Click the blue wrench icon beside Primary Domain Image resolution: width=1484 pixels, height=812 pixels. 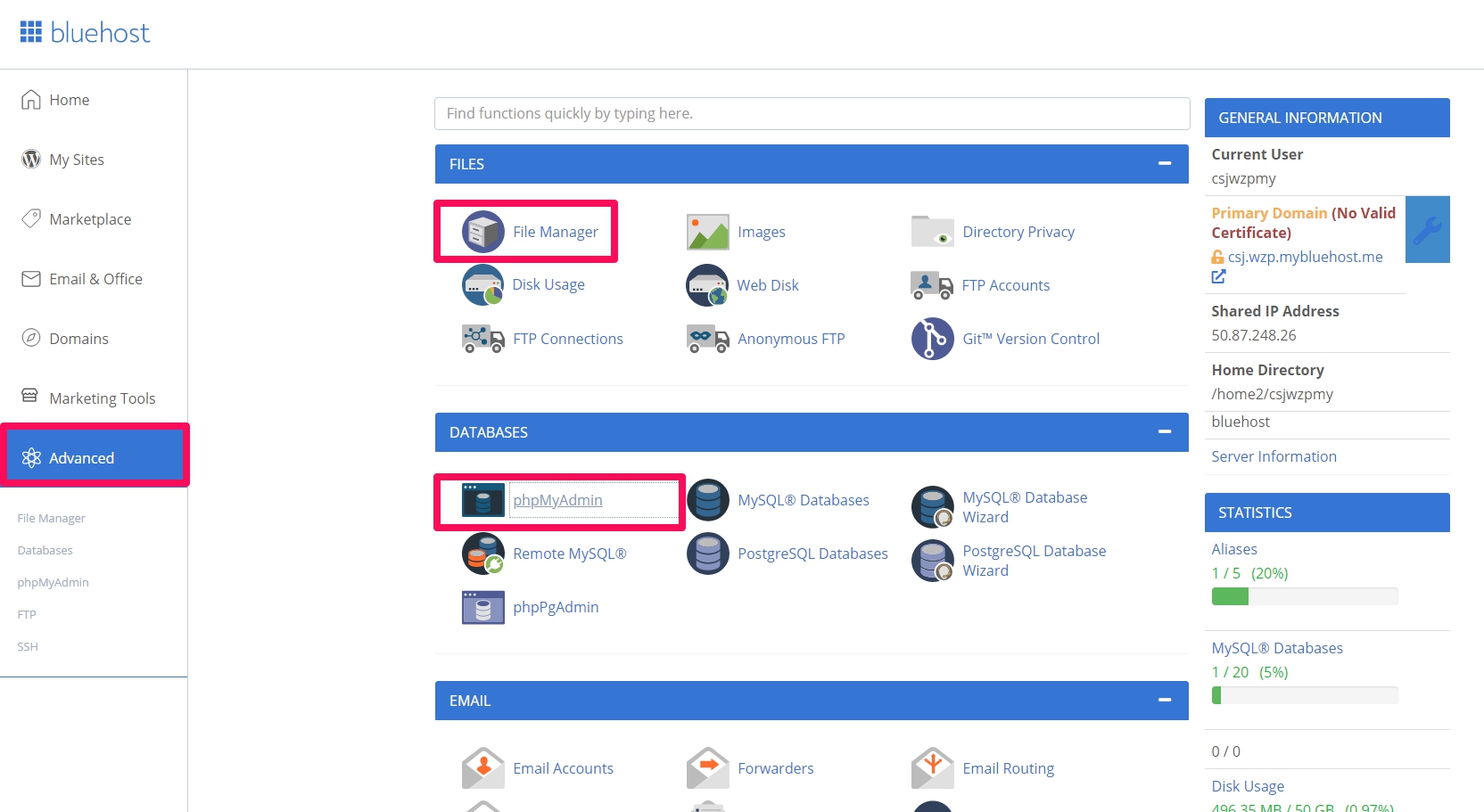(x=1428, y=230)
